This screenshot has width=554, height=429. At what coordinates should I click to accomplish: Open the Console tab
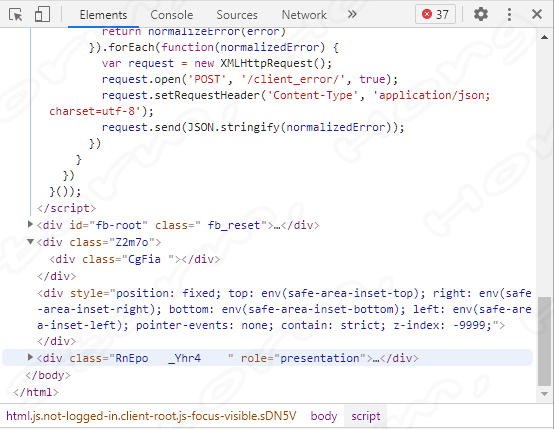[x=172, y=15]
